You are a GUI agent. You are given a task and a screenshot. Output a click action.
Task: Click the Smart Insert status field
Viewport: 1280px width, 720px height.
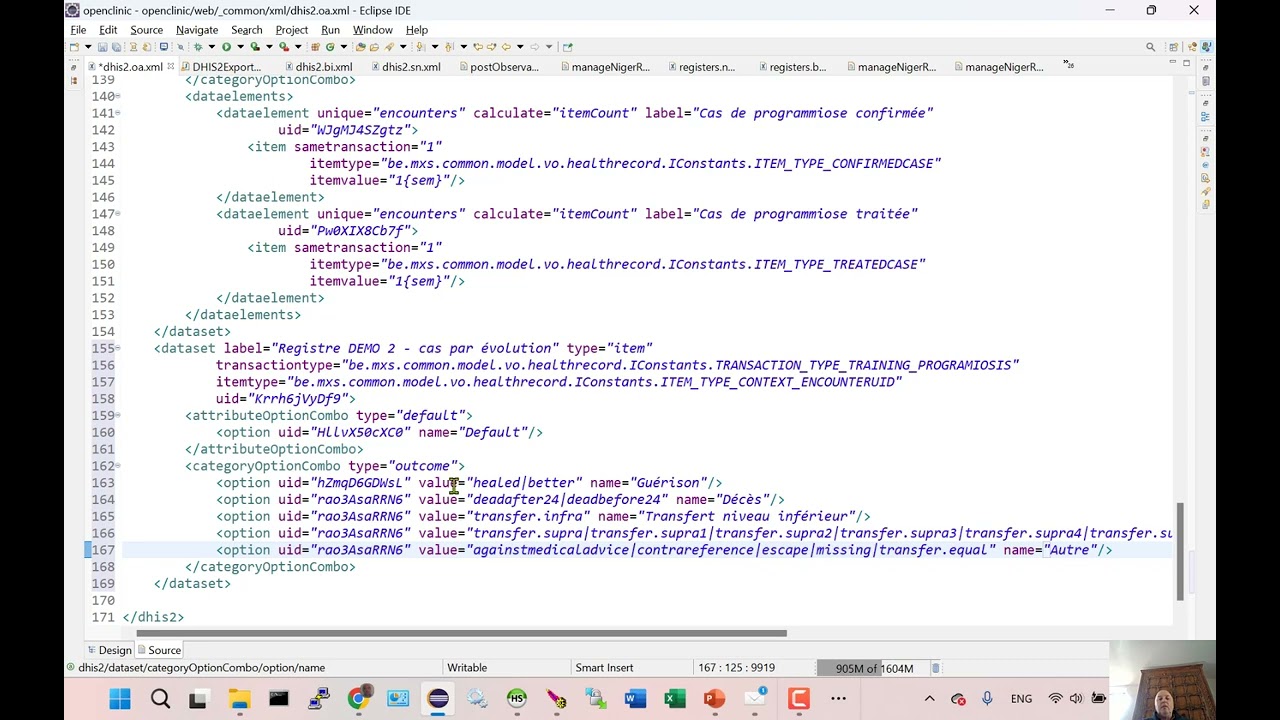click(x=604, y=668)
